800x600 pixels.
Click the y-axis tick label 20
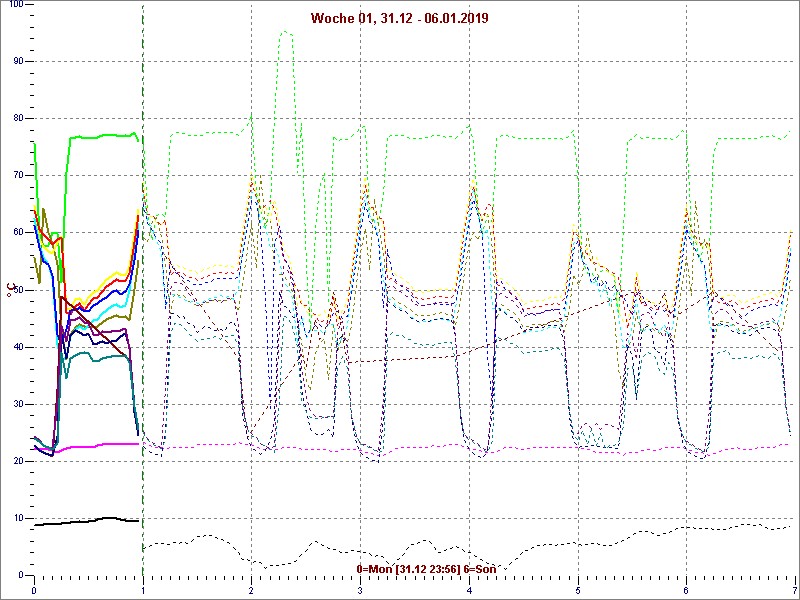18,462
